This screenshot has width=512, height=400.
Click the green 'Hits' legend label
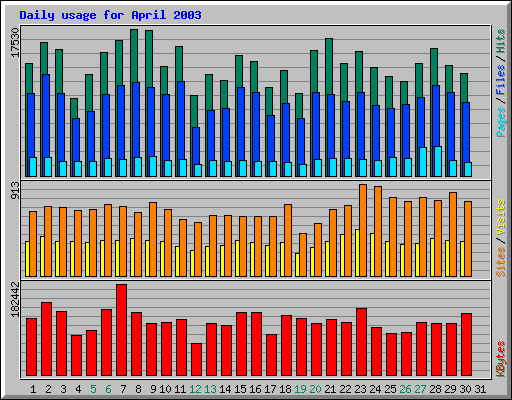tap(500, 41)
